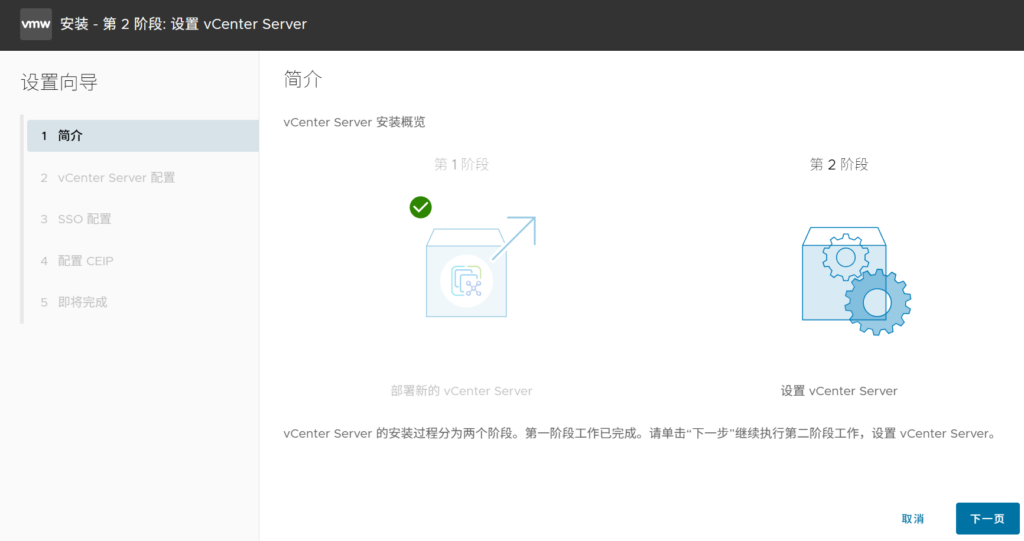Click the 设置向导 sidebar heading

tap(59, 82)
